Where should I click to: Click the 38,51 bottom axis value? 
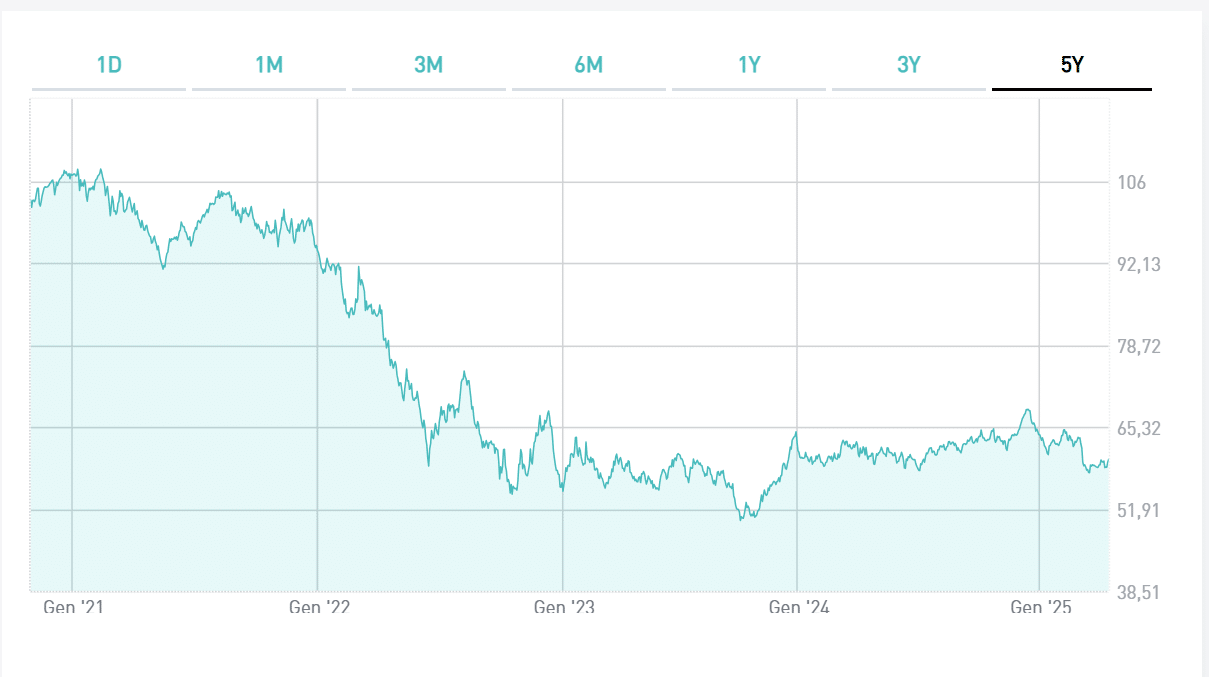pos(1138,592)
